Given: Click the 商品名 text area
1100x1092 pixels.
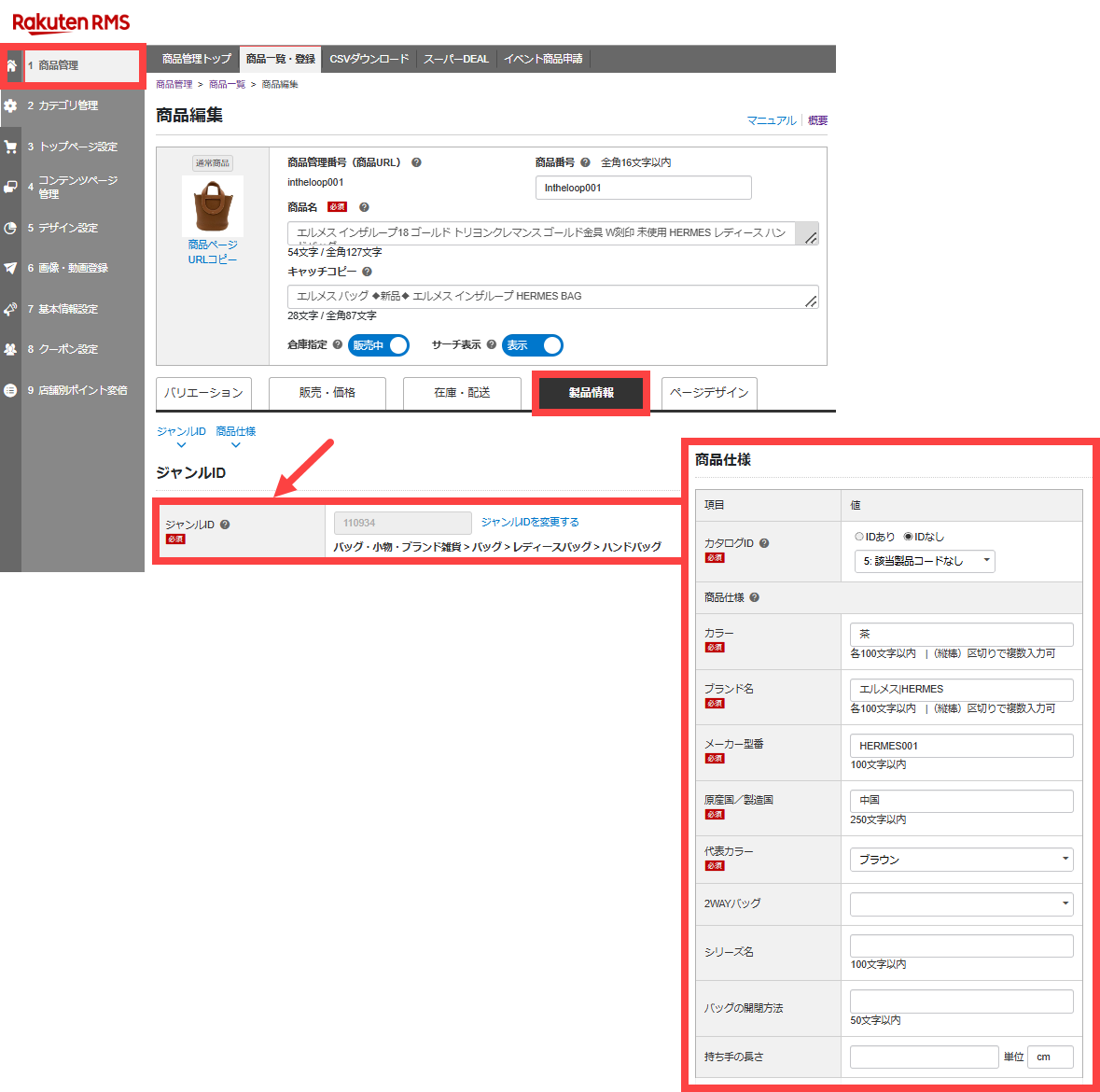Looking at the screenshot, I should tap(553, 233).
